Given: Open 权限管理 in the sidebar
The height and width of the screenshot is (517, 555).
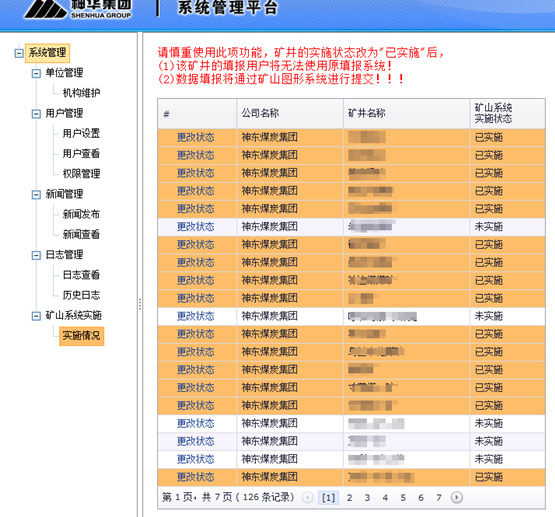Looking at the screenshot, I should (81, 174).
